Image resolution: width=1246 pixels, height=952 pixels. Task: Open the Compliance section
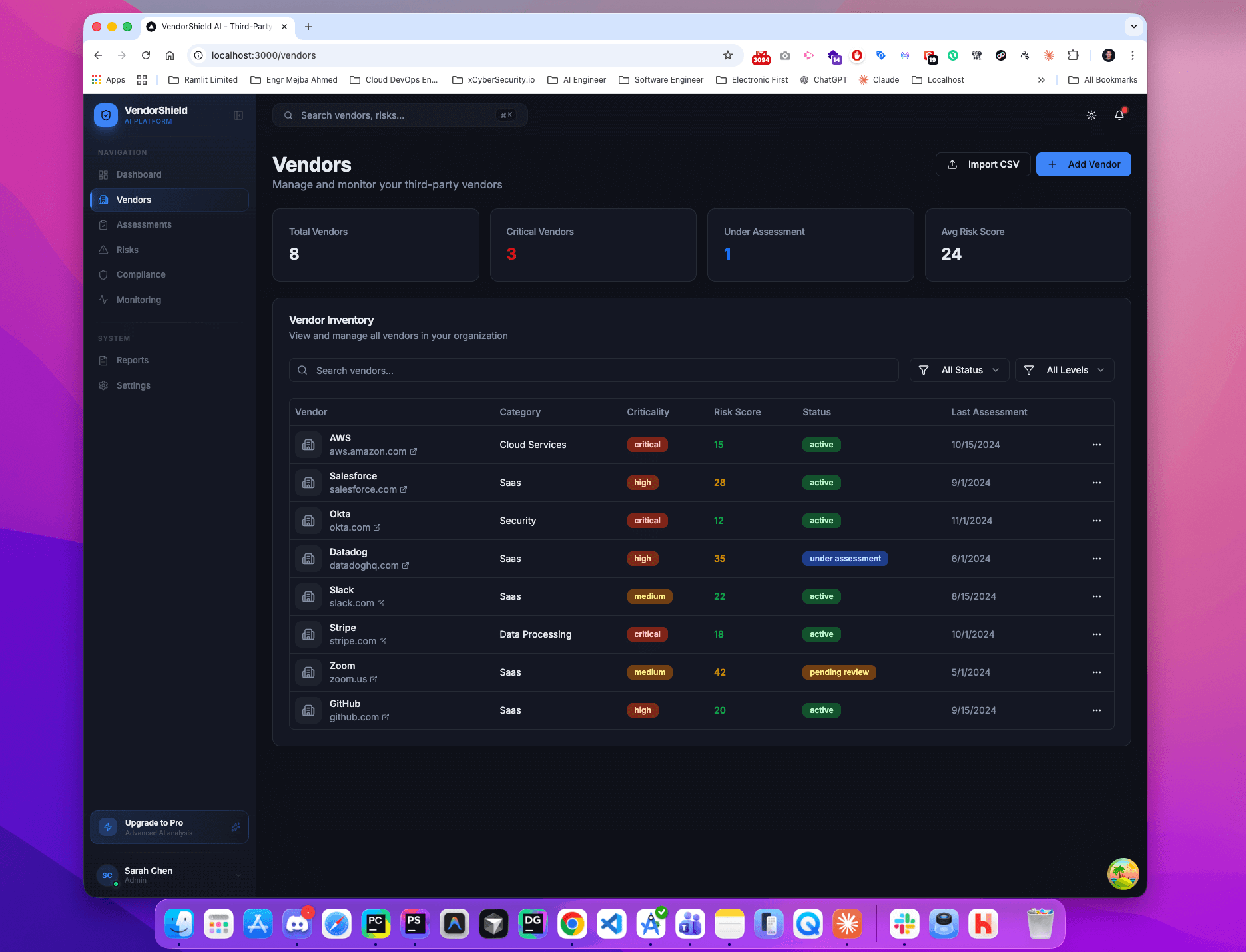141,274
